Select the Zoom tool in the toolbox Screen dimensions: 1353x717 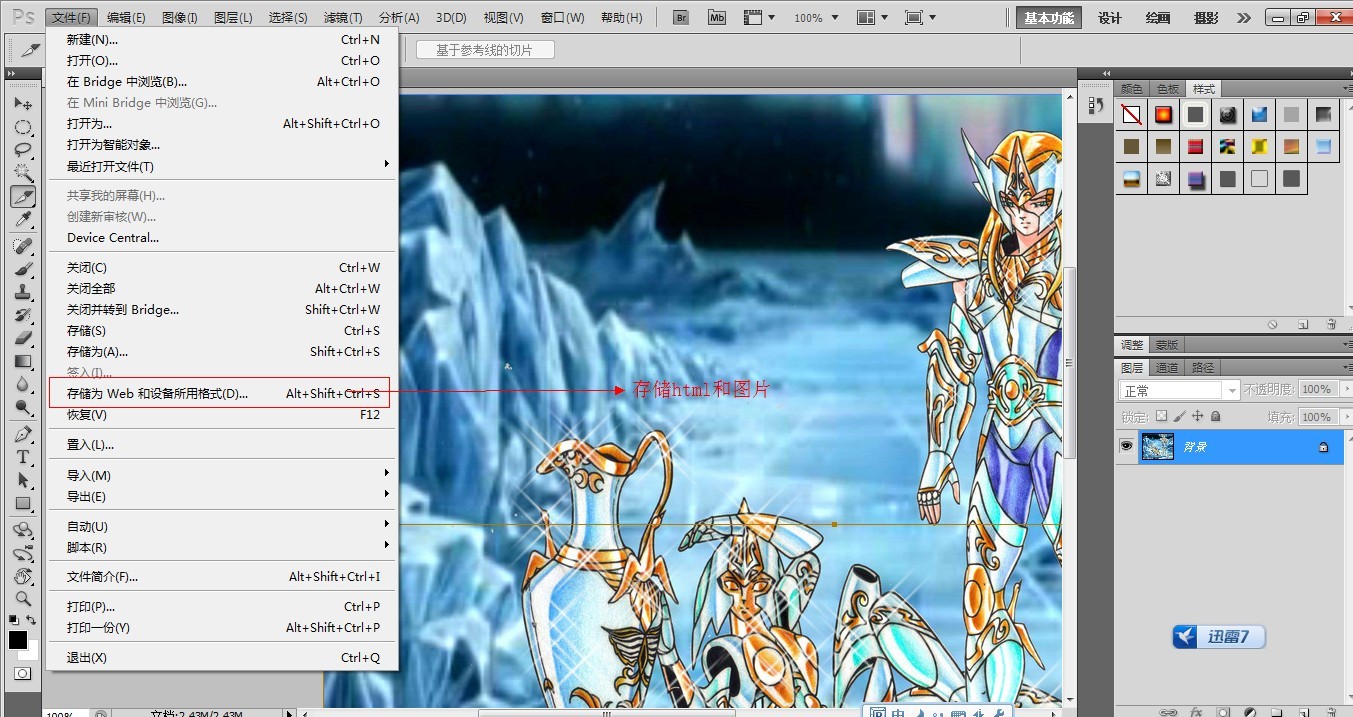coord(23,599)
